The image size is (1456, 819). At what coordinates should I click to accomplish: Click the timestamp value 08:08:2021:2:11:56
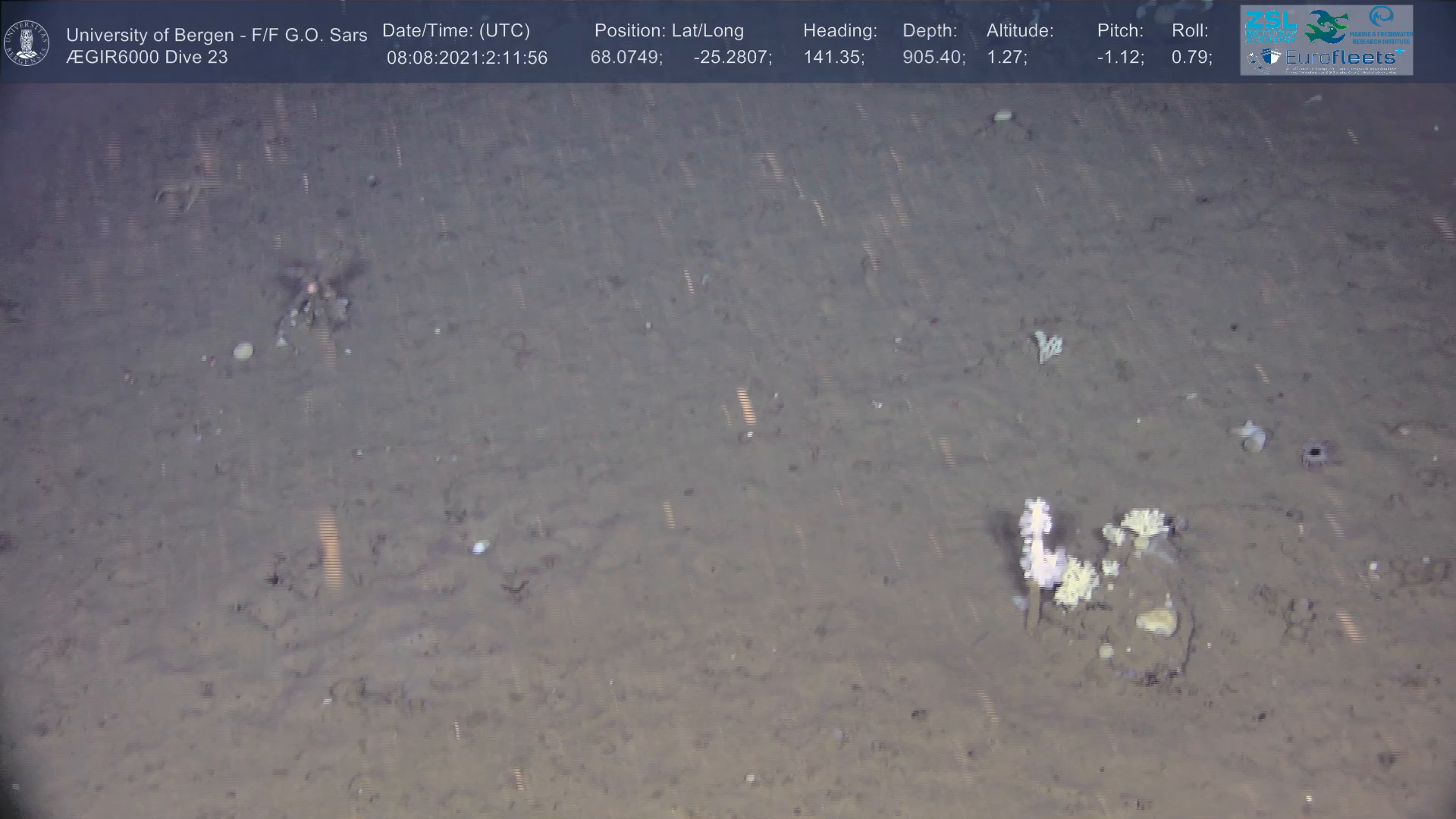[x=466, y=58]
